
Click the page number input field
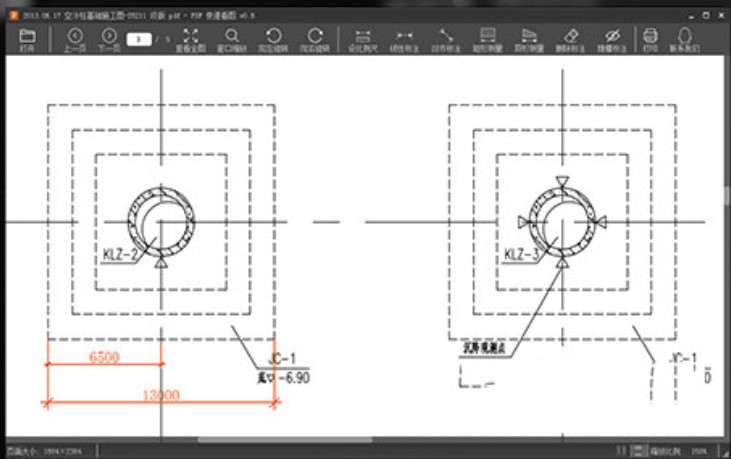(139, 39)
